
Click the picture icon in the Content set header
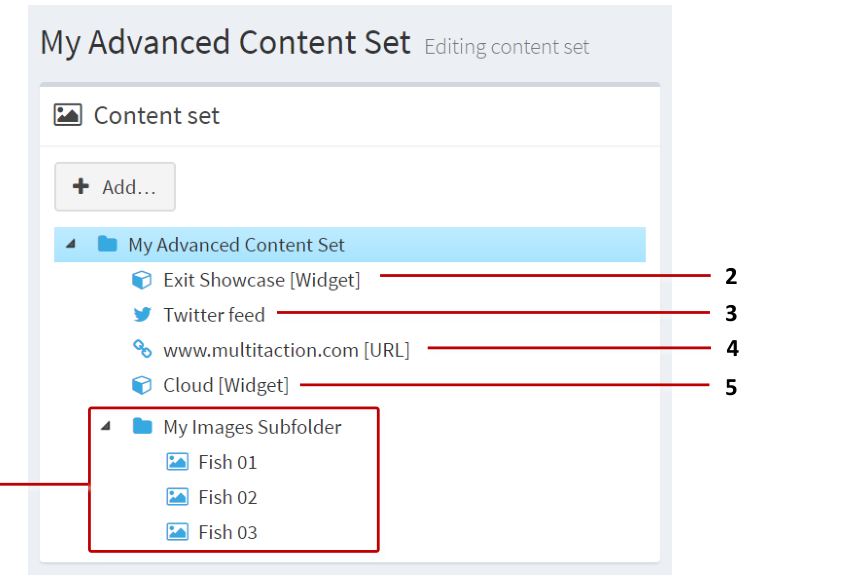pyautogui.click(x=66, y=114)
